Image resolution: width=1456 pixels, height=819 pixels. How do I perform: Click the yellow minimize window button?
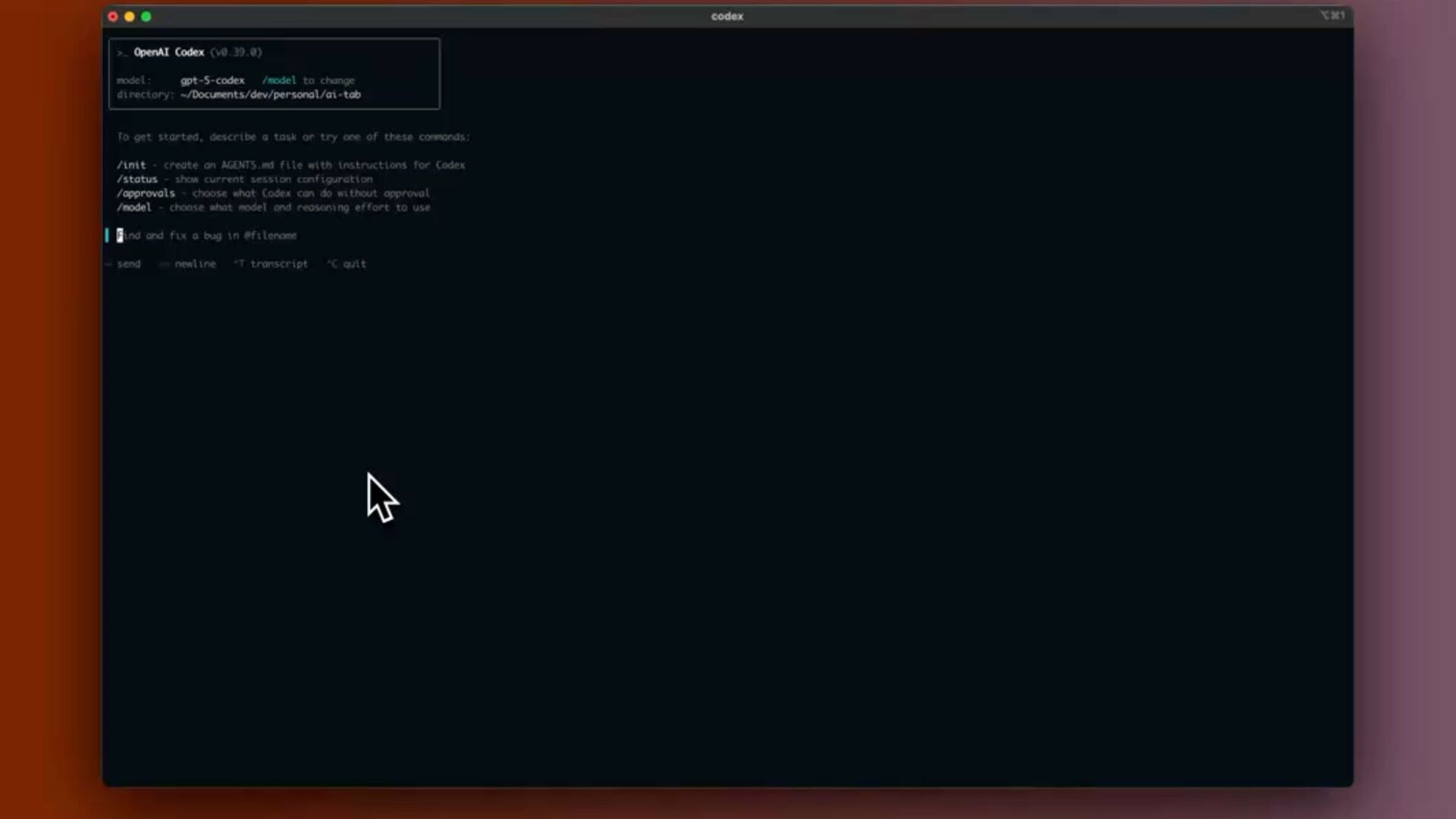[130, 16]
